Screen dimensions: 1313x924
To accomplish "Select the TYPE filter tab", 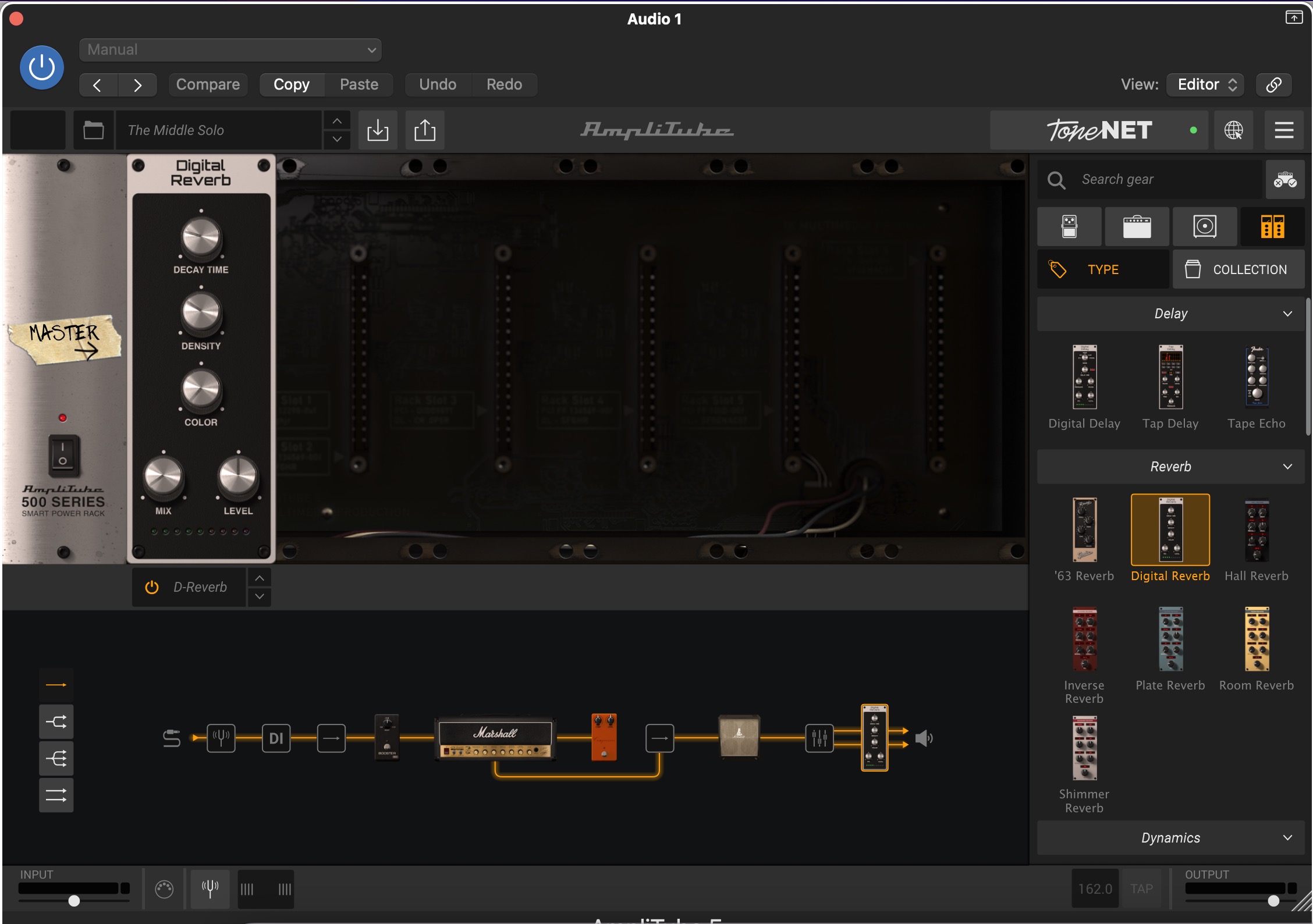I will pyautogui.click(x=1103, y=269).
